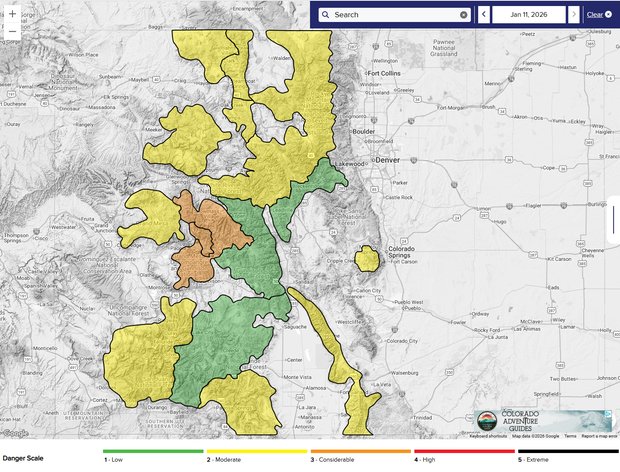The image size is (620, 472).
Task: Go to the previous forecast date
Action: [x=484, y=15]
